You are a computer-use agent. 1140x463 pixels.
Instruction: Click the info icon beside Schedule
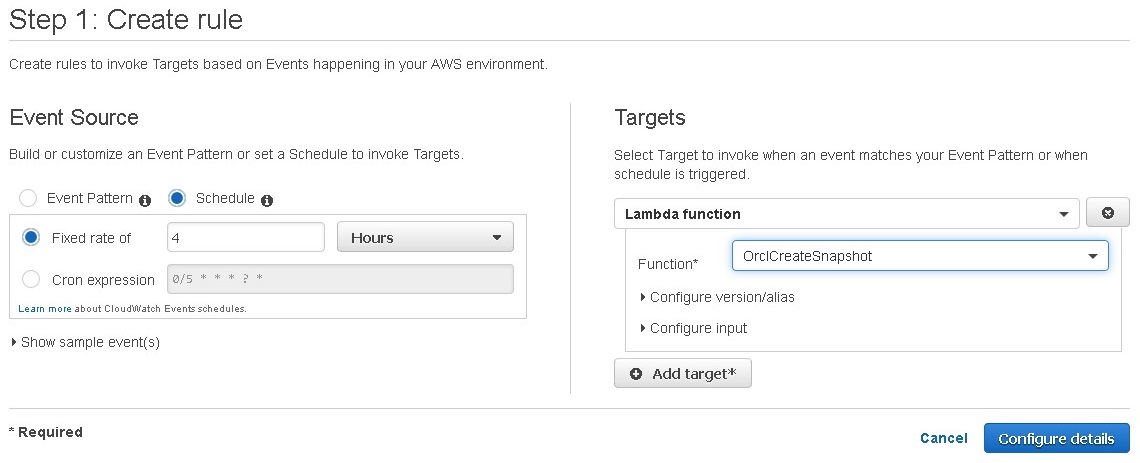coord(267,201)
